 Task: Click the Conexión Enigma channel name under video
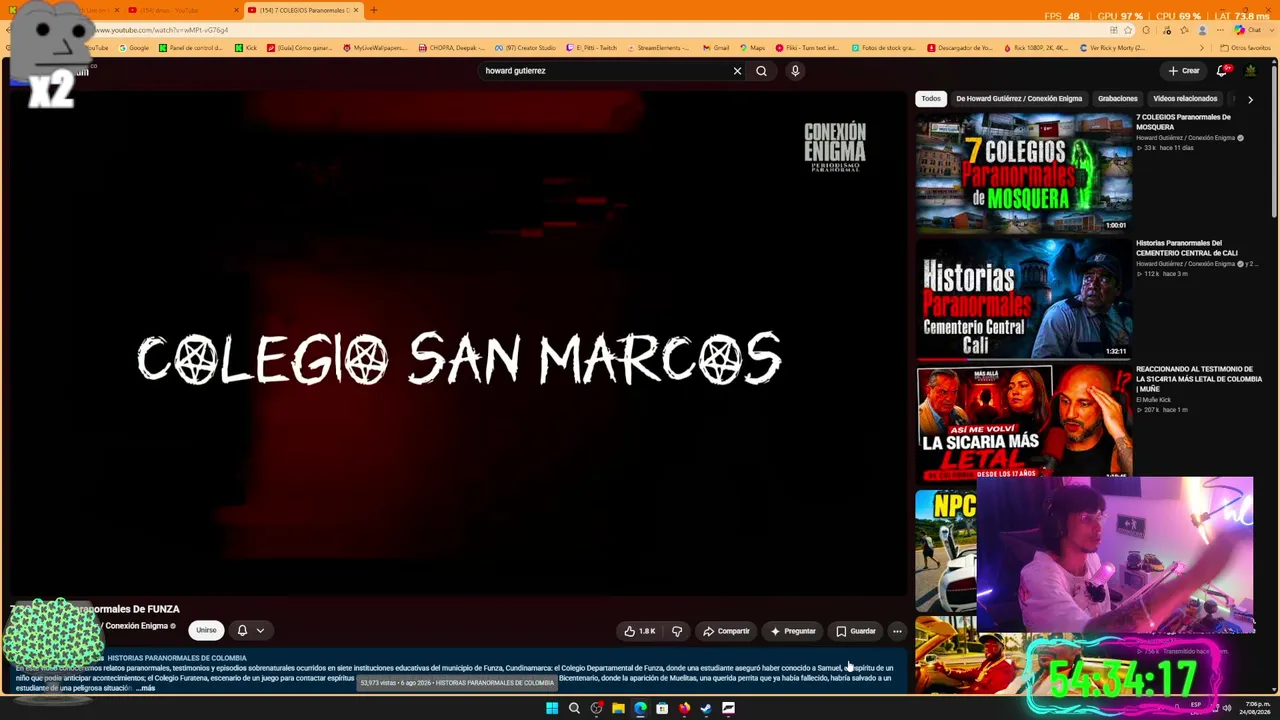(137, 626)
